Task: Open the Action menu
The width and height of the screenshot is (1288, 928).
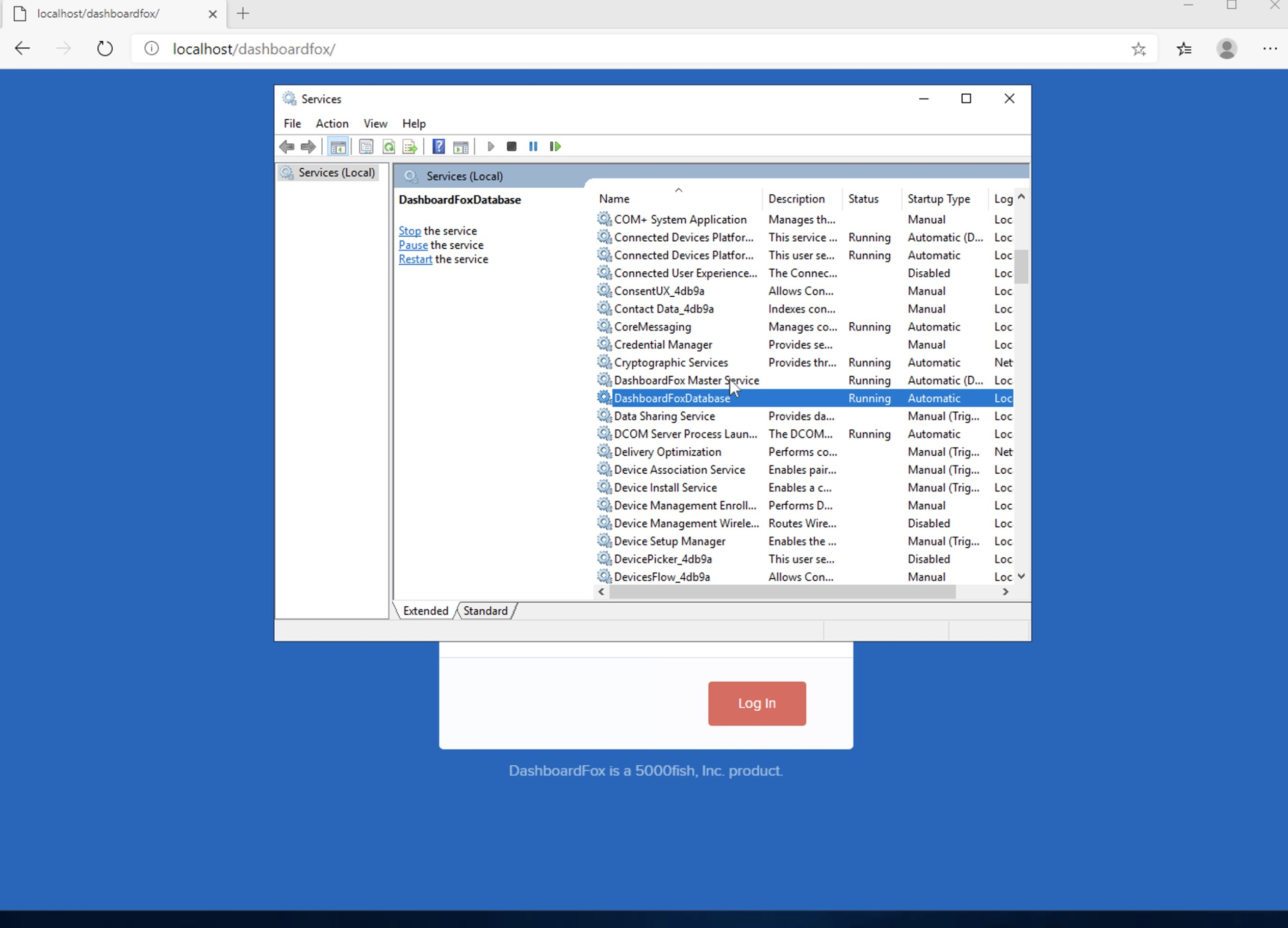Action: [332, 123]
